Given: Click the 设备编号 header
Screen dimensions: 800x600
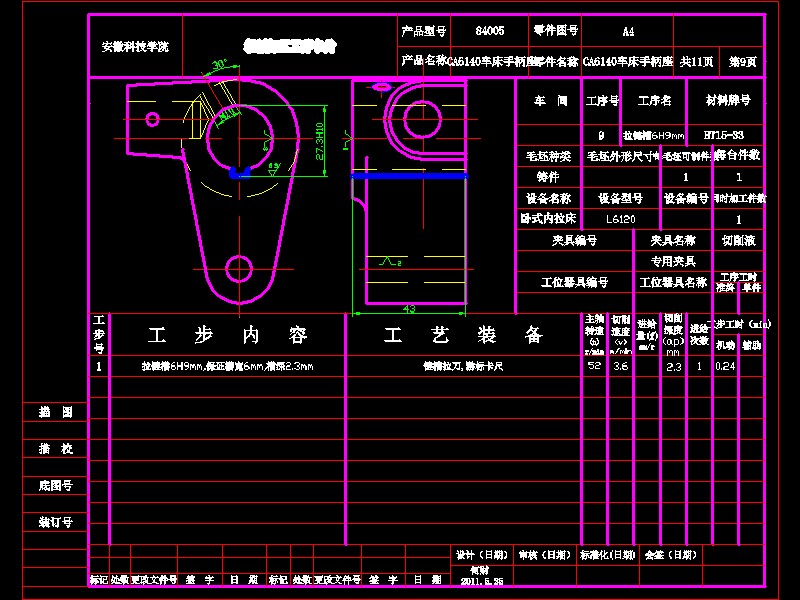Looking at the screenshot, I should pos(686,198).
